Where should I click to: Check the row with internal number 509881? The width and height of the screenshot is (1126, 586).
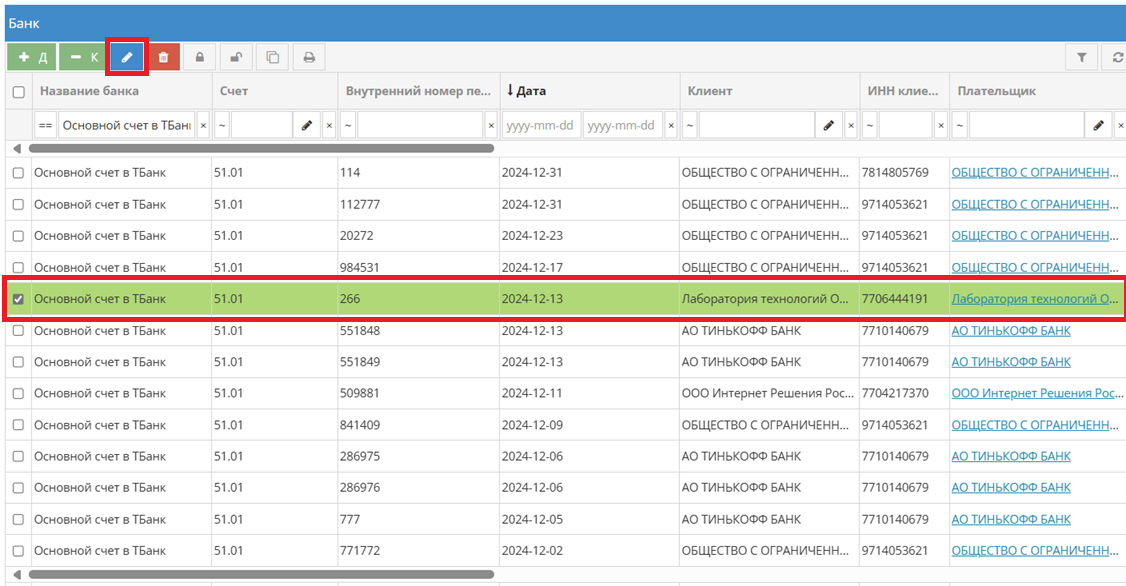18,394
